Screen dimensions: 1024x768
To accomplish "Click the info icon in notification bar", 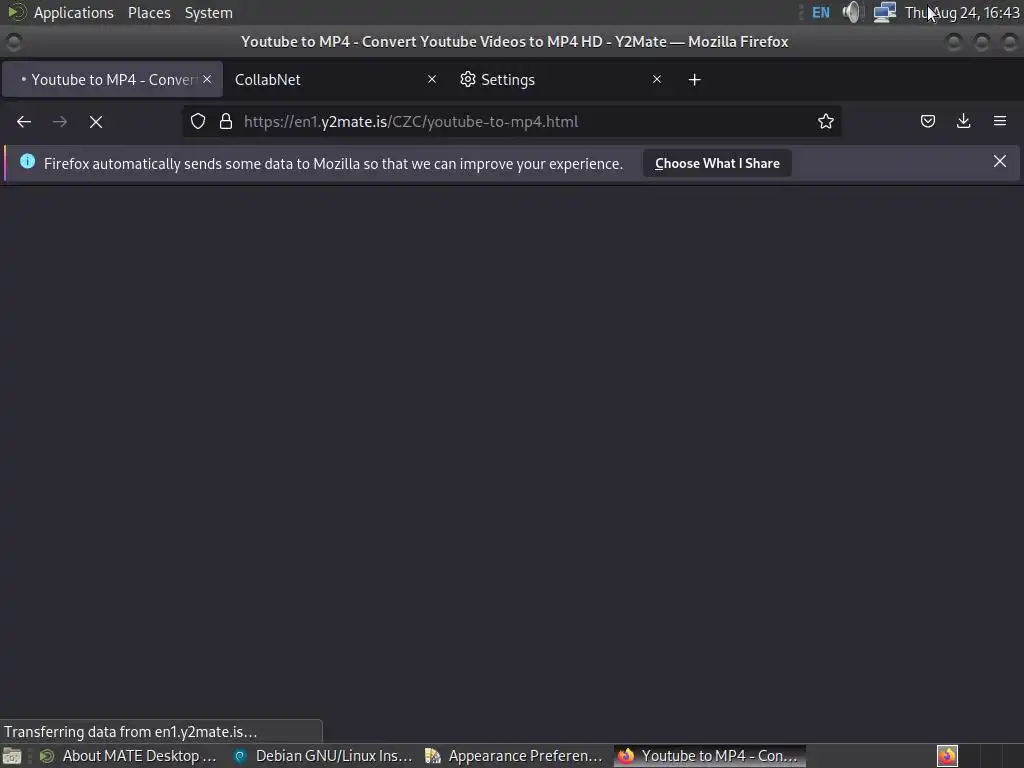I will 27,161.
